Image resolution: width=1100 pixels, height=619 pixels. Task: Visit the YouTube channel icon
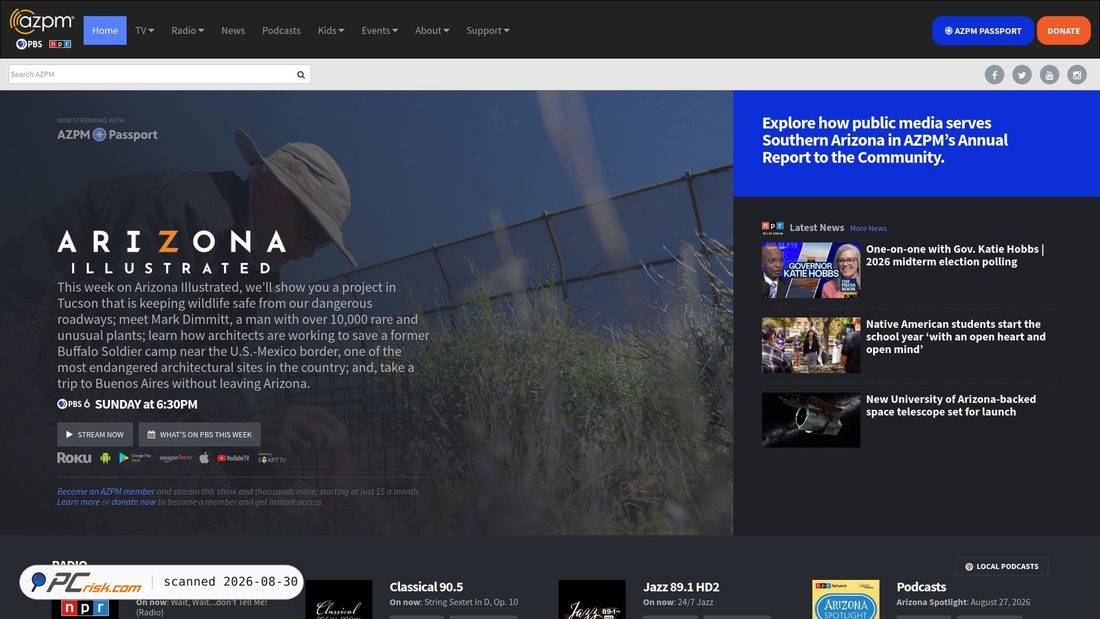pos(1049,74)
